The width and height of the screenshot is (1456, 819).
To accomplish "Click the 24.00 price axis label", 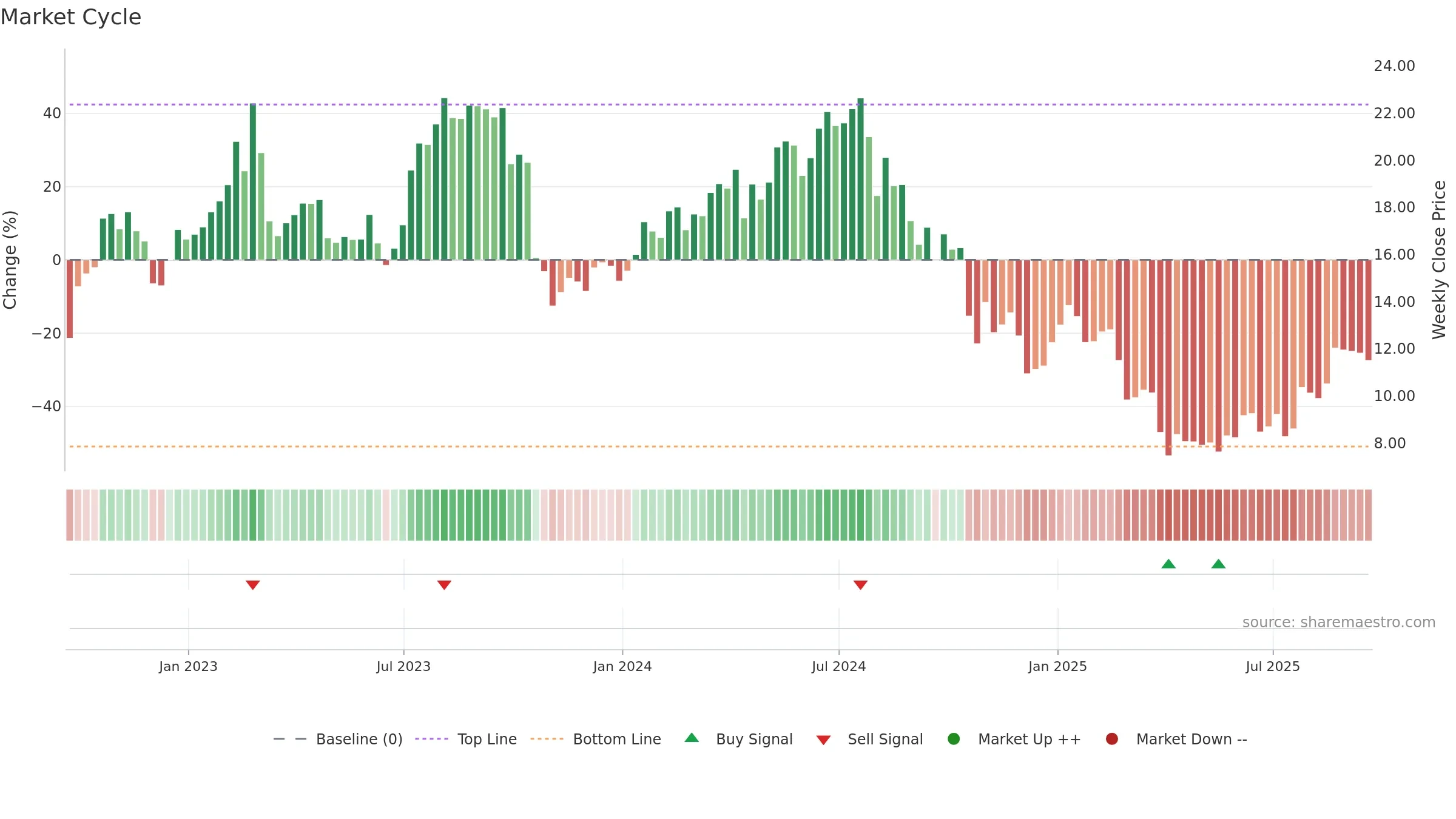I will (x=1394, y=66).
